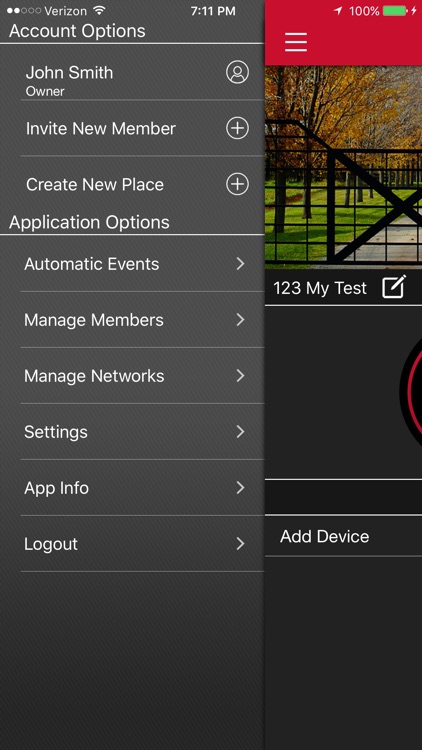Tap the Account Options header

pyautogui.click(x=77, y=31)
